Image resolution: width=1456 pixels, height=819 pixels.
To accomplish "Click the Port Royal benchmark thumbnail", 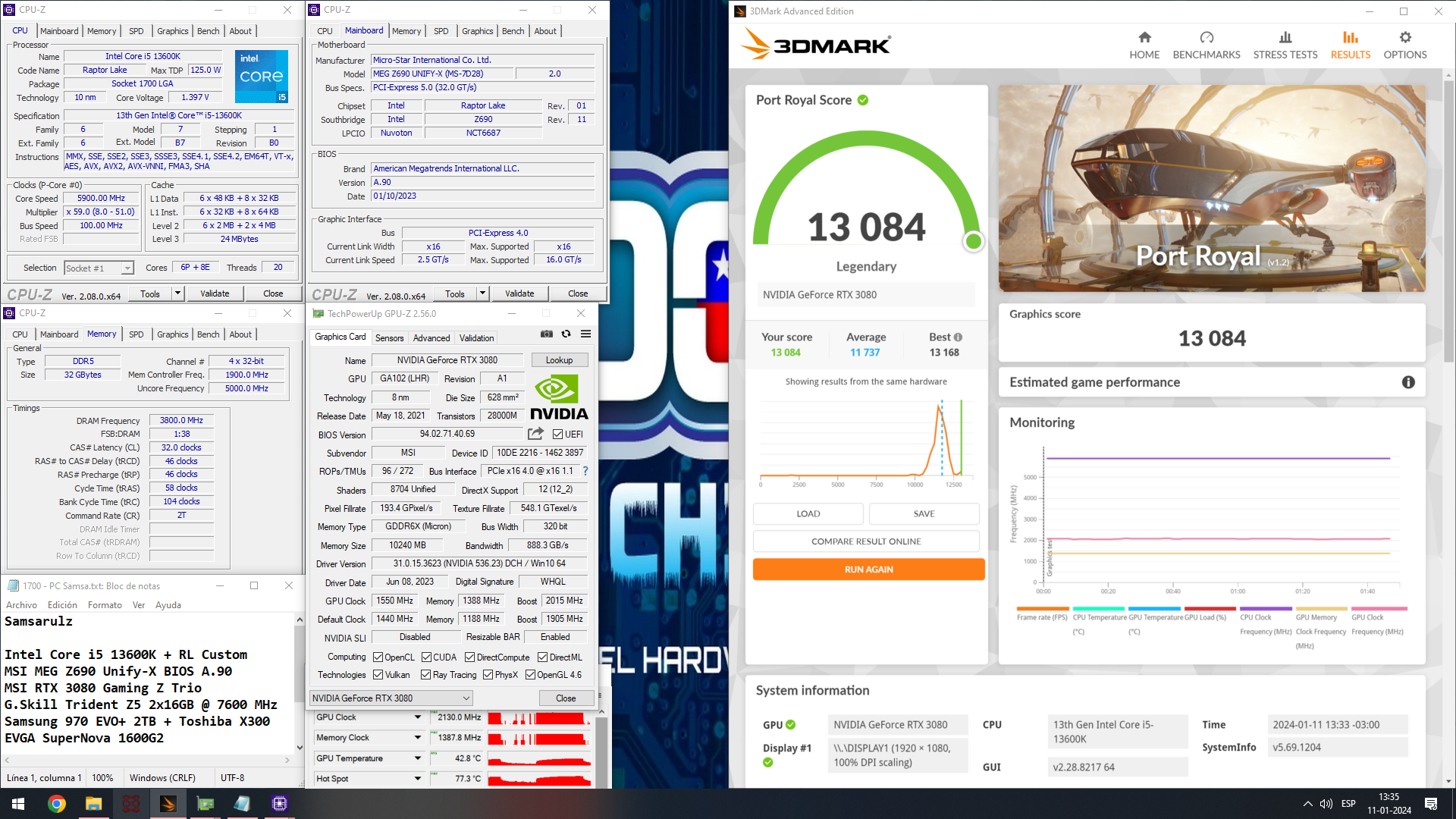I will point(1212,188).
